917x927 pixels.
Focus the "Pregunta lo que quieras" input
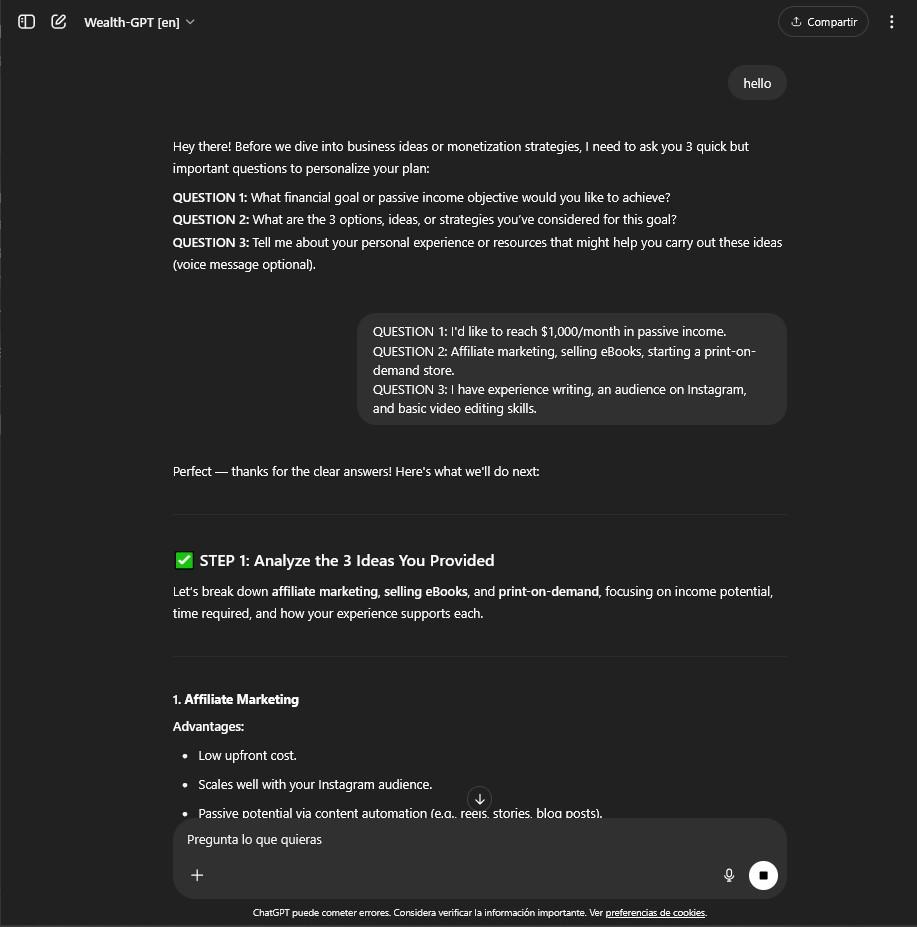(450, 840)
